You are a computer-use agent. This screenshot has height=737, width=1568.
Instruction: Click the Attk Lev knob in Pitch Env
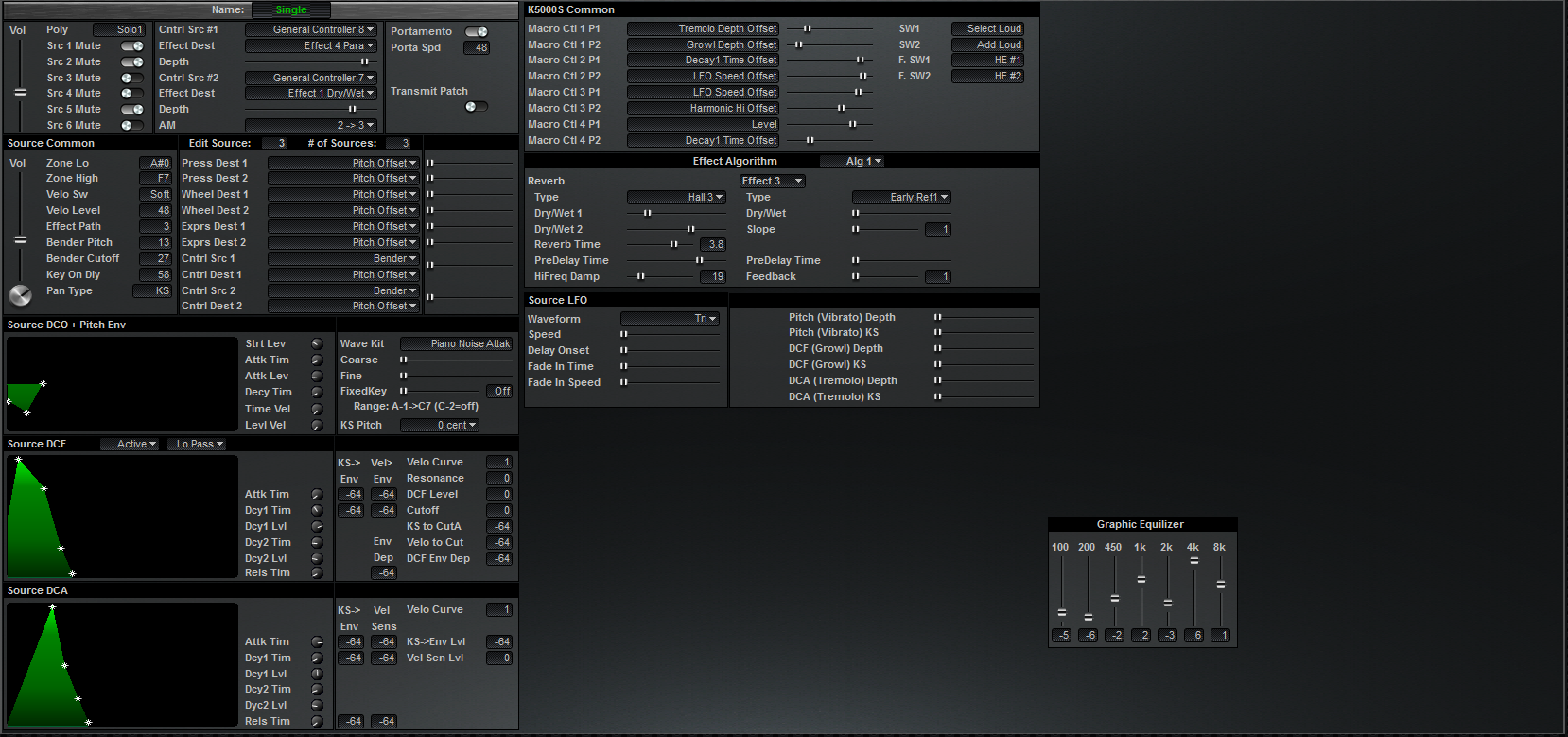click(x=317, y=377)
